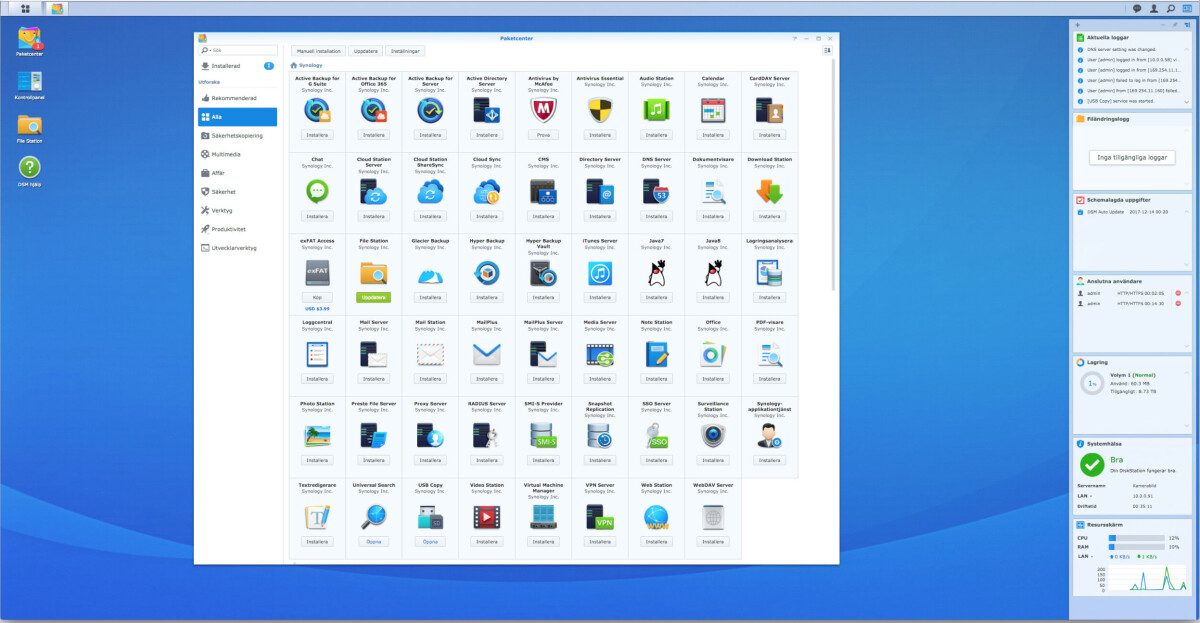Viewport: 1200px width, 623px height.
Task: Select the Rekommenderad category
Action: 238,98
